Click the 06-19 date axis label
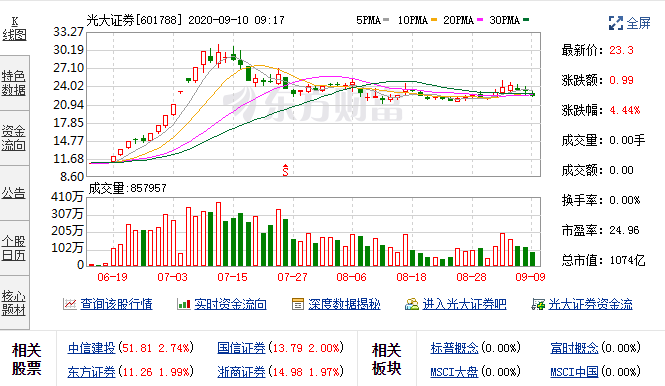 (112, 277)
